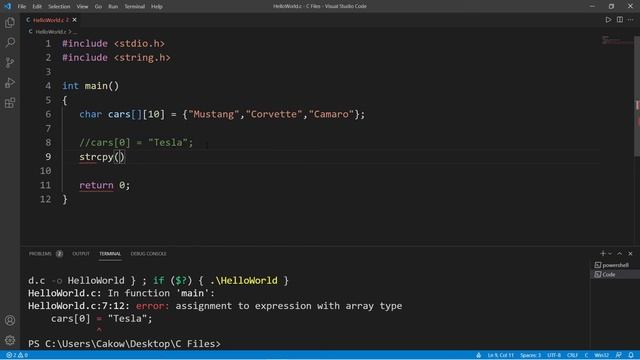
Task: Open the Manage gear icon
Action: coord(10,340)
